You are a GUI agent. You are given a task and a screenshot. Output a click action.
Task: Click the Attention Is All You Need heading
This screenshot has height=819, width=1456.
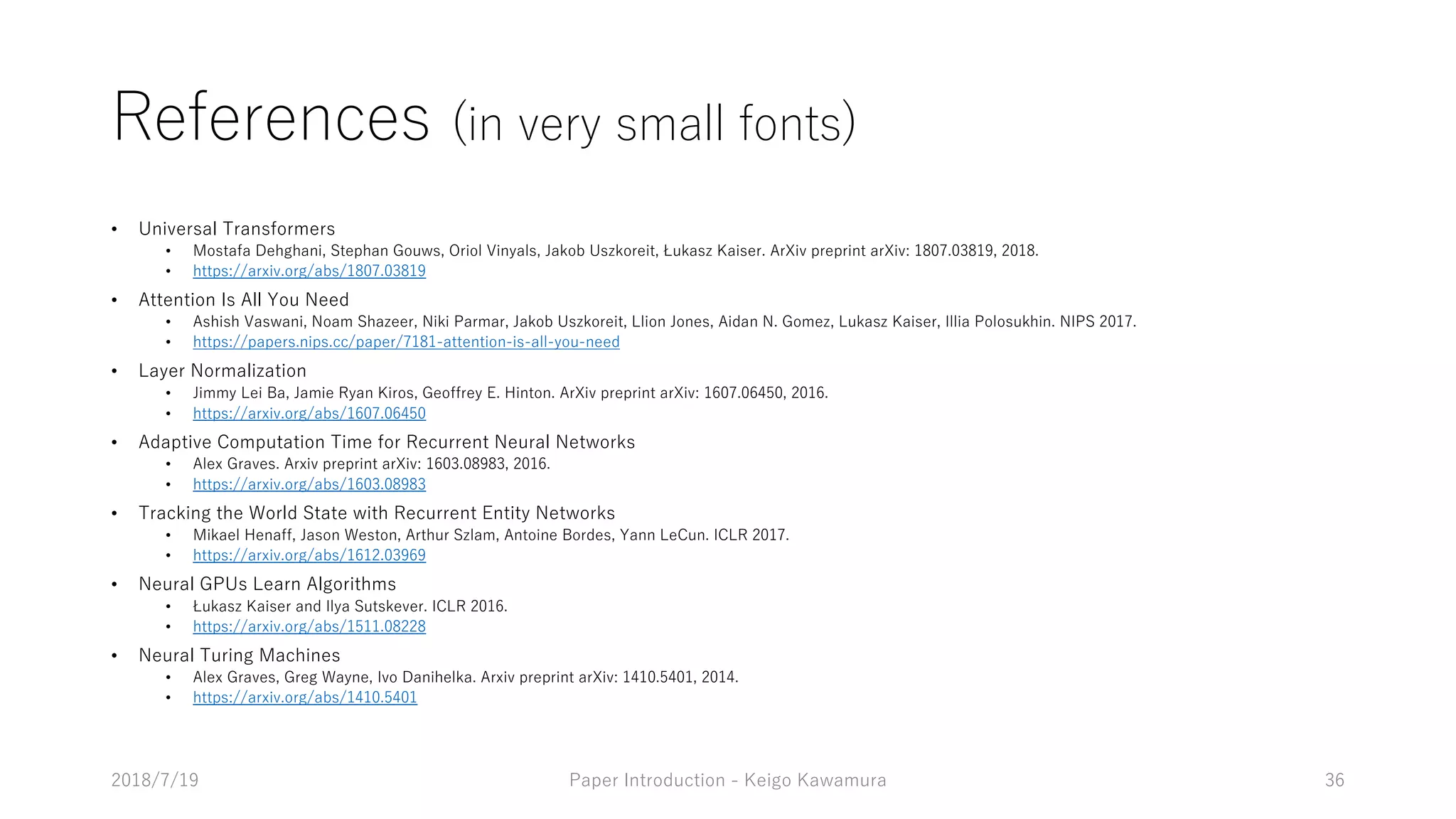[244, 300]
